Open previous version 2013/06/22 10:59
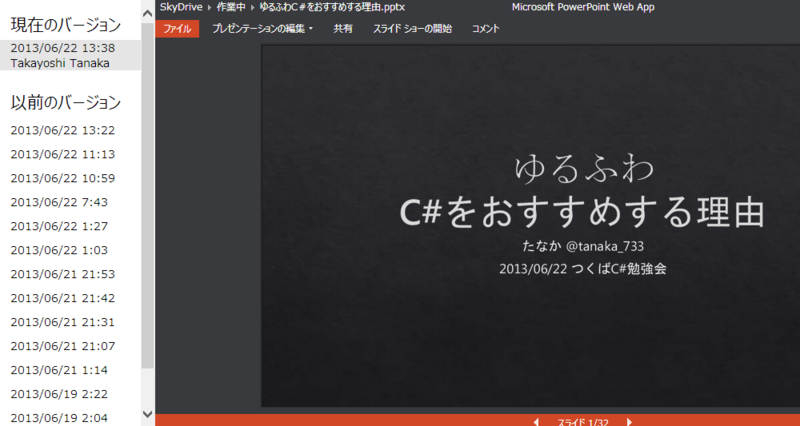The height and width of the screenshot is (426, 800). 63,178
